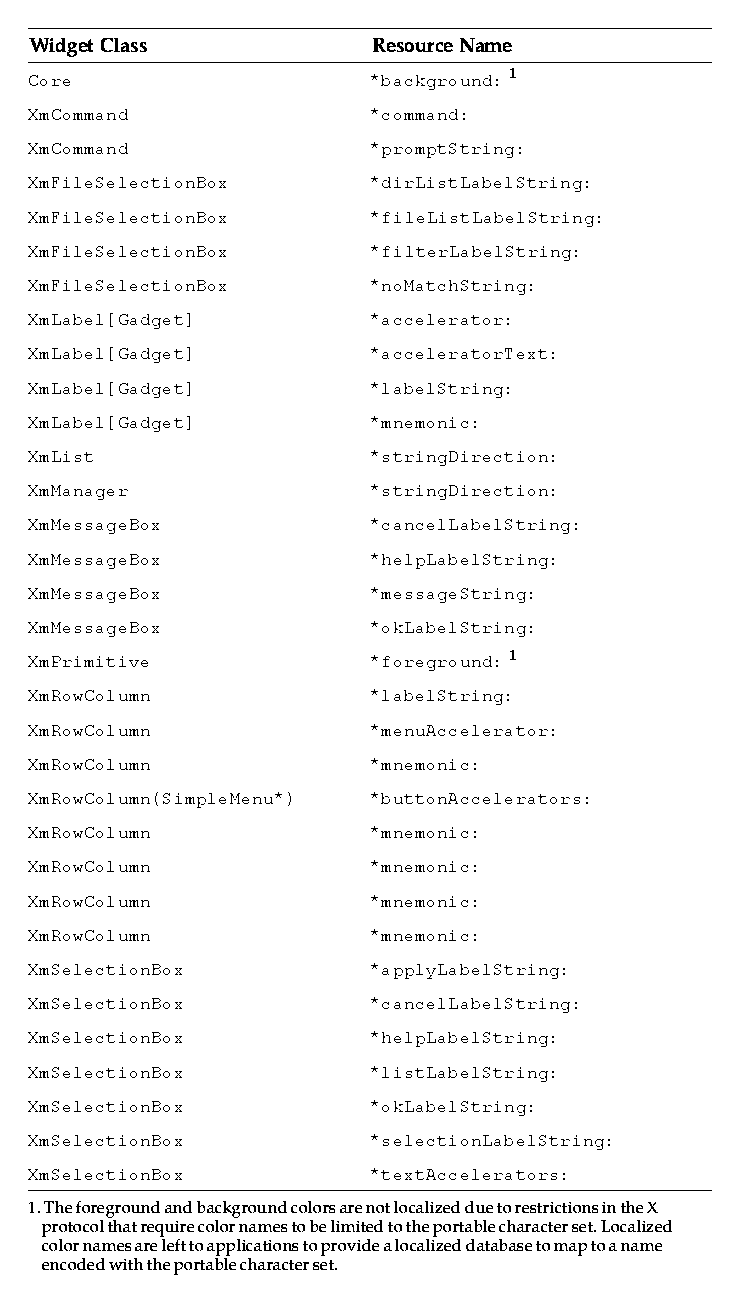Select the *filterLabelString: resource
740x1303 pixels.
[x=474, y=252]
